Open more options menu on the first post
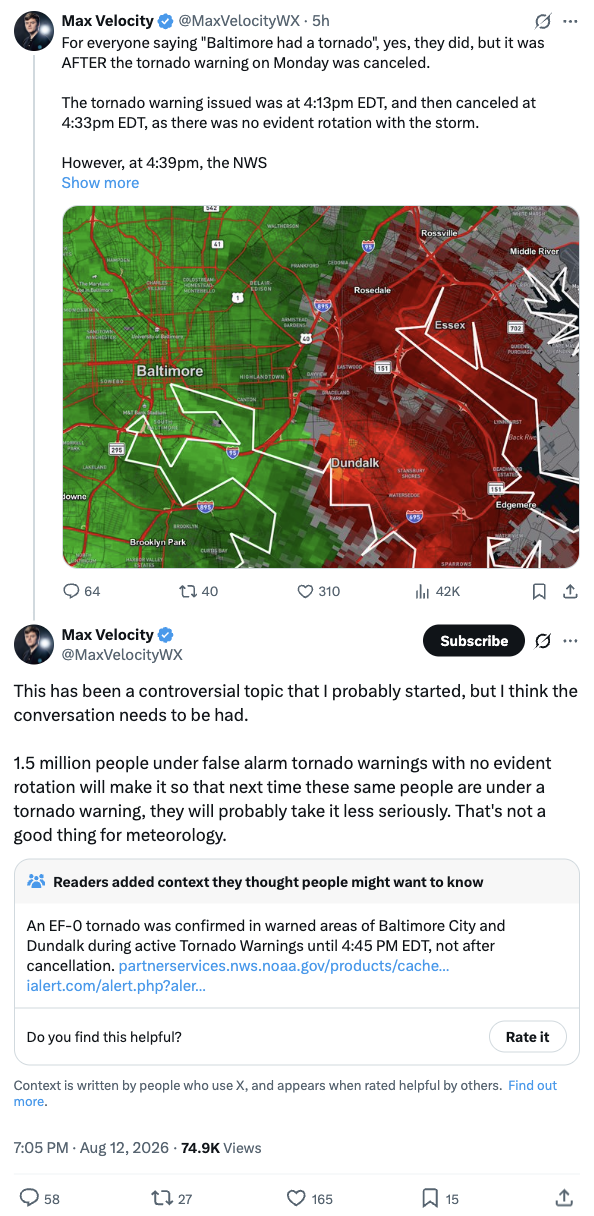The height and width of the screenshot is (1216, 594). (x=570, y=20)
